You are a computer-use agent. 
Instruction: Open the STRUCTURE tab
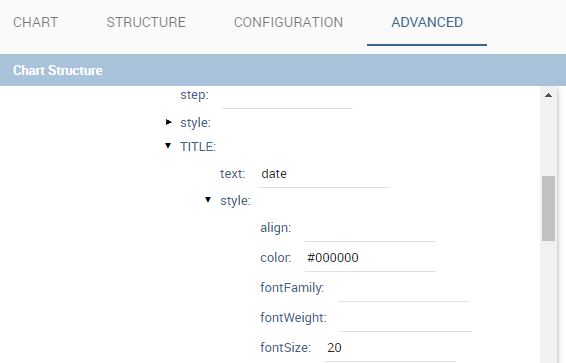(146, 22)
